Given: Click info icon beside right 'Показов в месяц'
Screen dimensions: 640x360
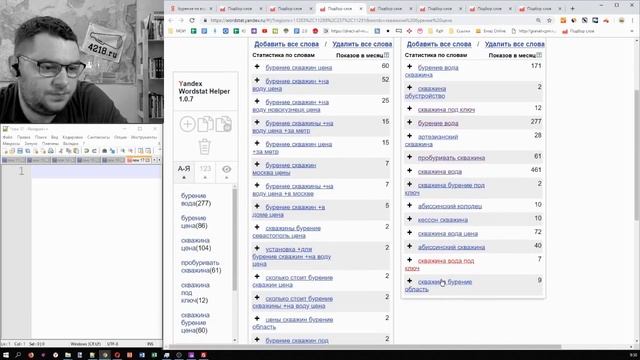Looking at the screenshot, I should pyautogui.click(x=539, y=55).
